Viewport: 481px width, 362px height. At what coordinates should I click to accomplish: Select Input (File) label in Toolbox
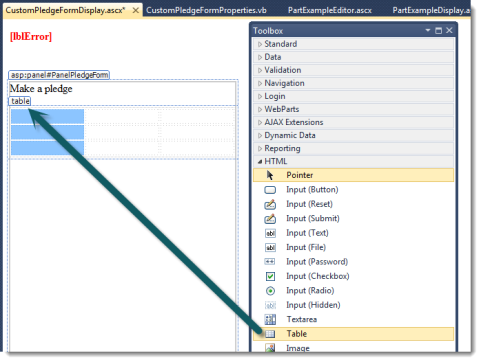pos(306,247)
